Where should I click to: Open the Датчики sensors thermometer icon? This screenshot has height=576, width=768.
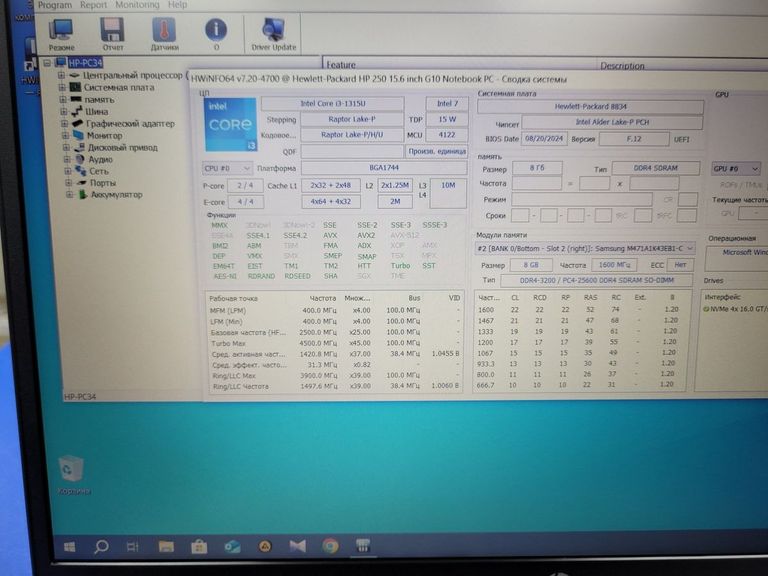coord(164,31)
